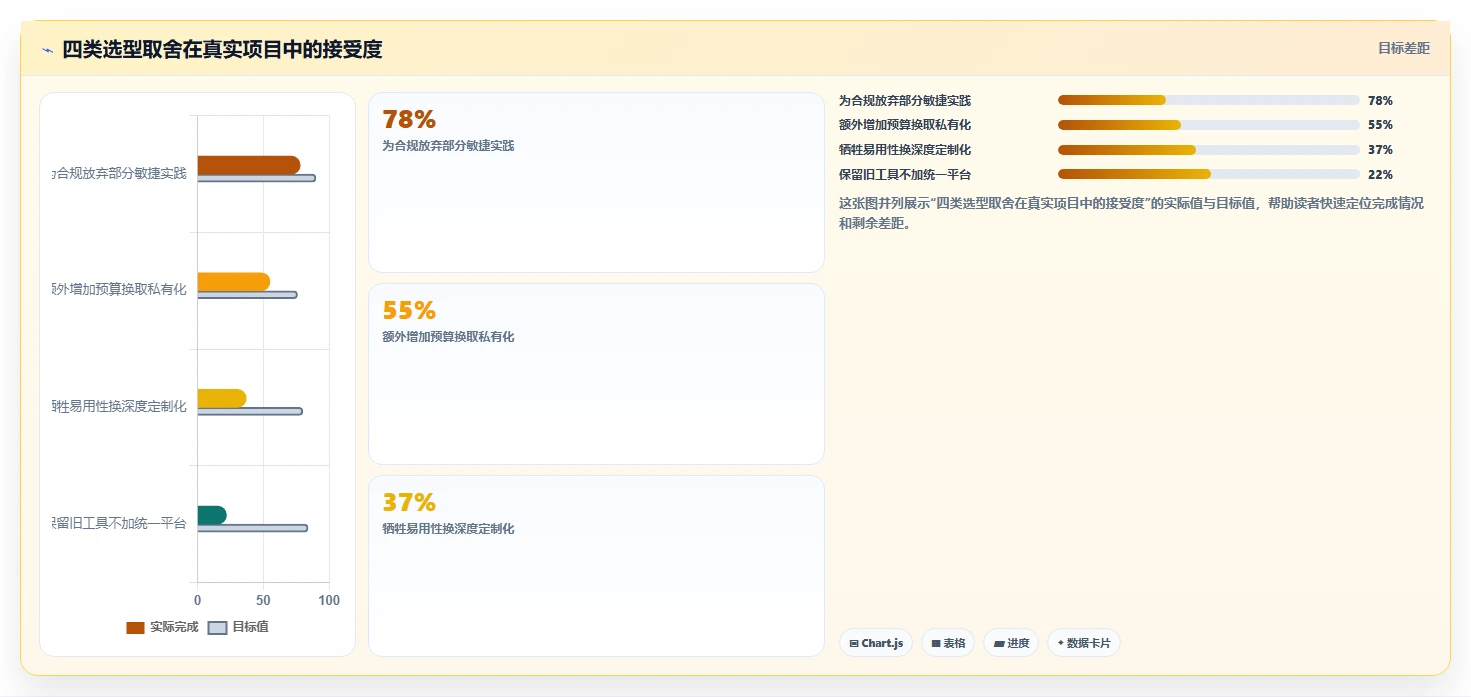Click the card caption under 55%

pos(448,337)
